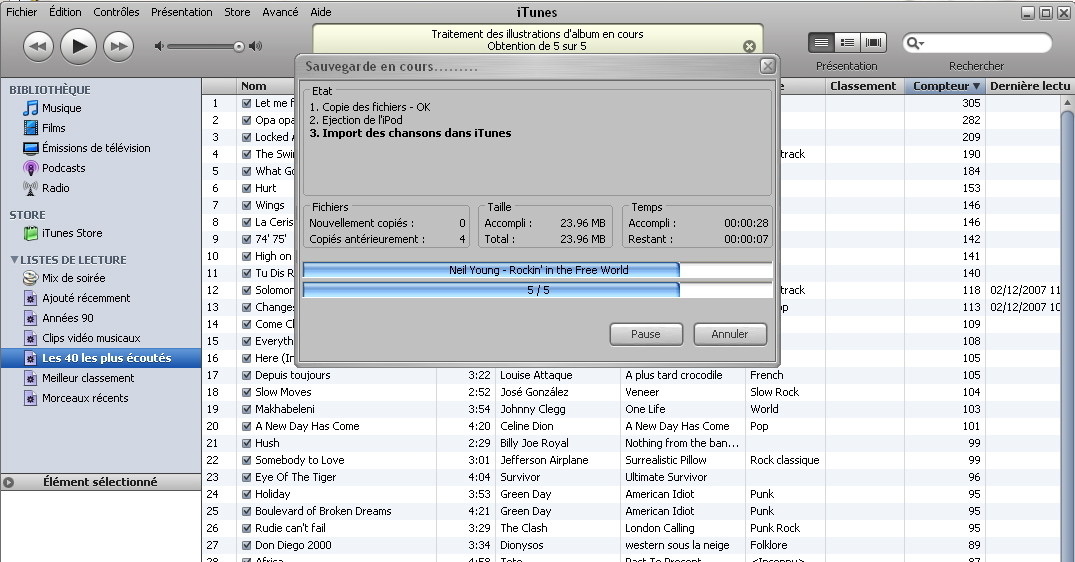Open Podcasts library
This screenshot has width=1075, height=562.
click(63, 167)
